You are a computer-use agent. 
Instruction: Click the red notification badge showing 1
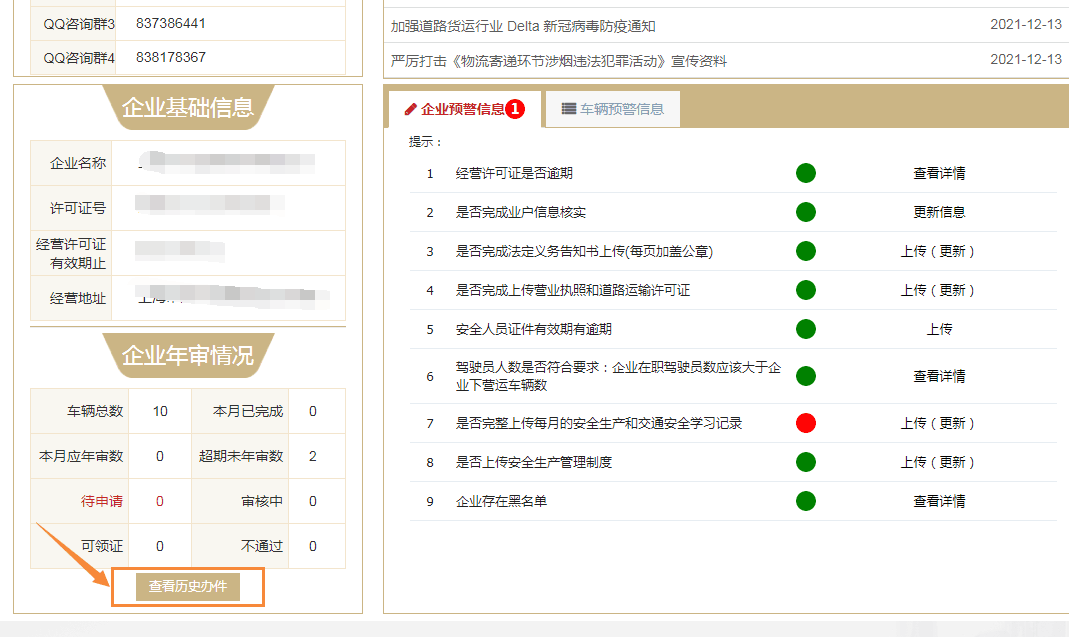515,109
